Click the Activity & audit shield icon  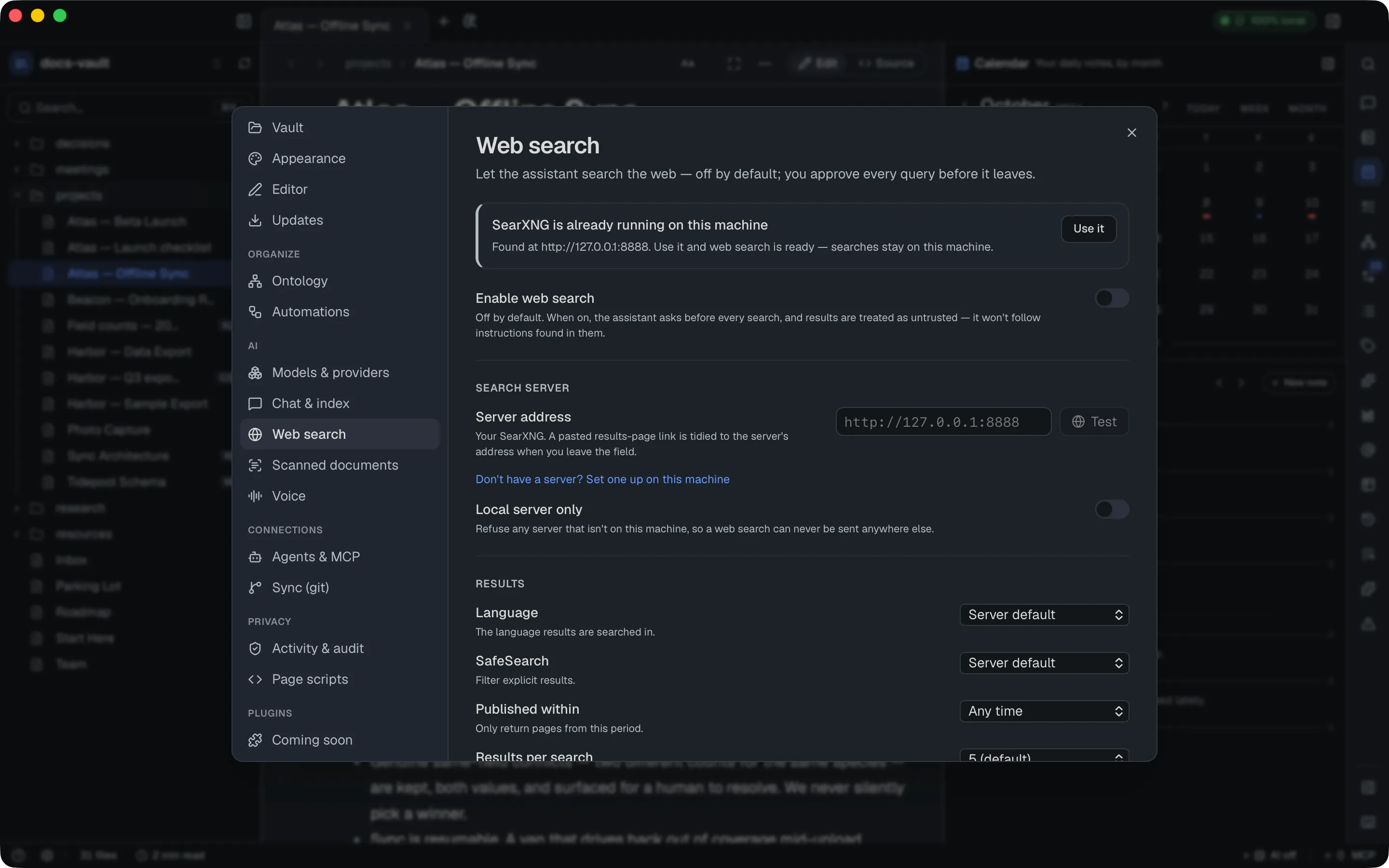[x=255, y=649]
